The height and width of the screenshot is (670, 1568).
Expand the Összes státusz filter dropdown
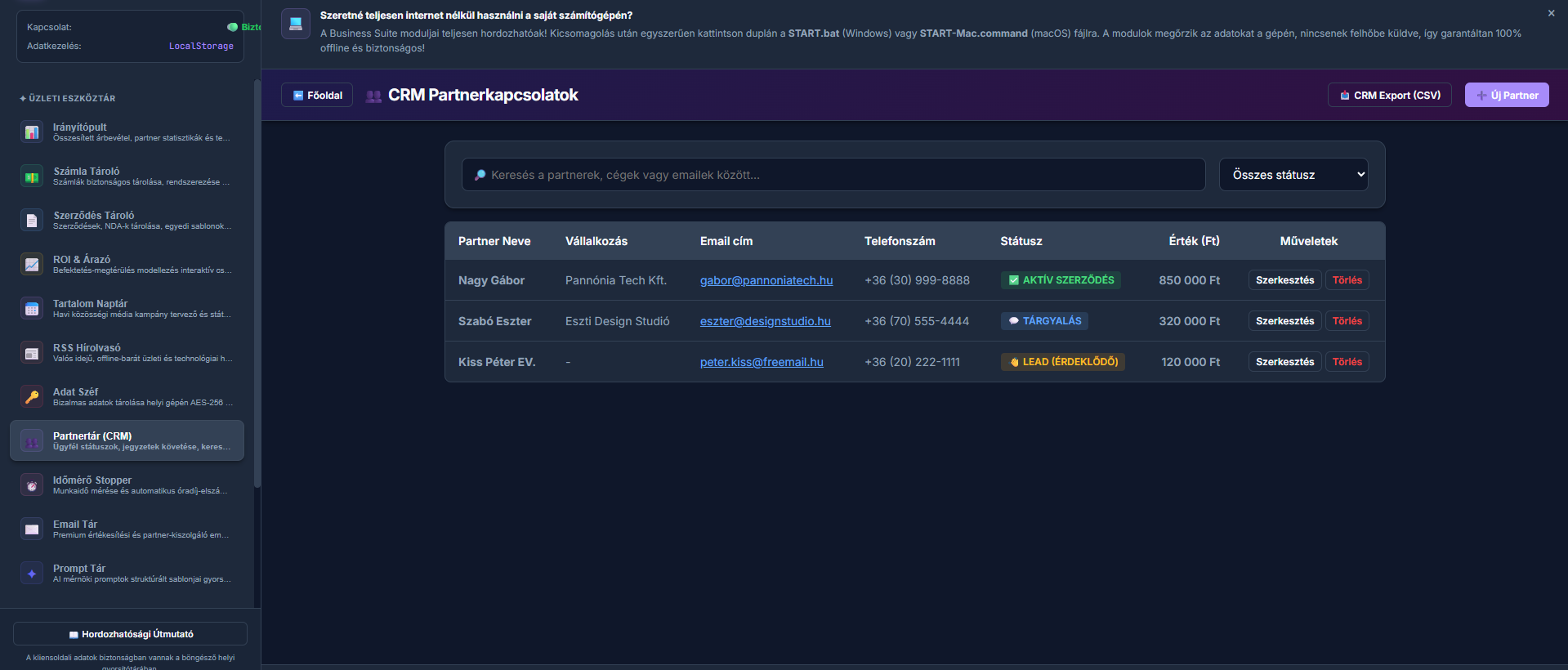coord(1293,175)
